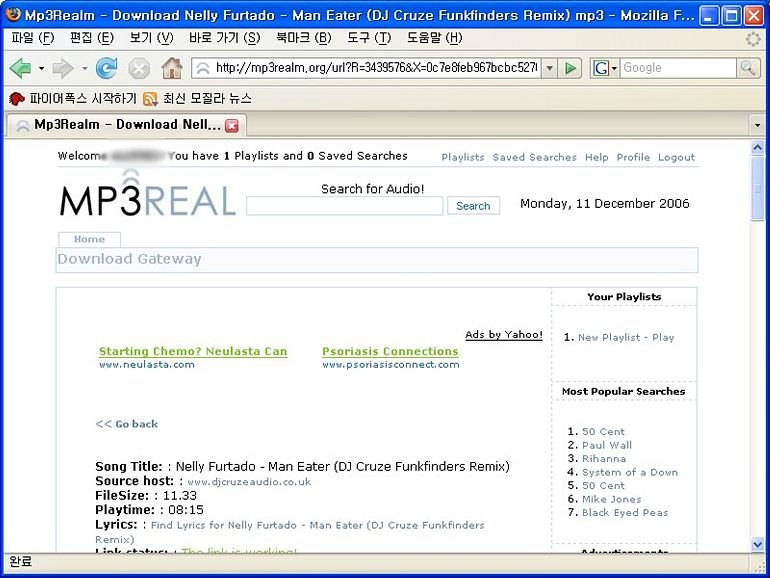Click www.psoriasisconnect.com ad URL
The width and height of the screenshot is (770, 578).
[391, 364]
